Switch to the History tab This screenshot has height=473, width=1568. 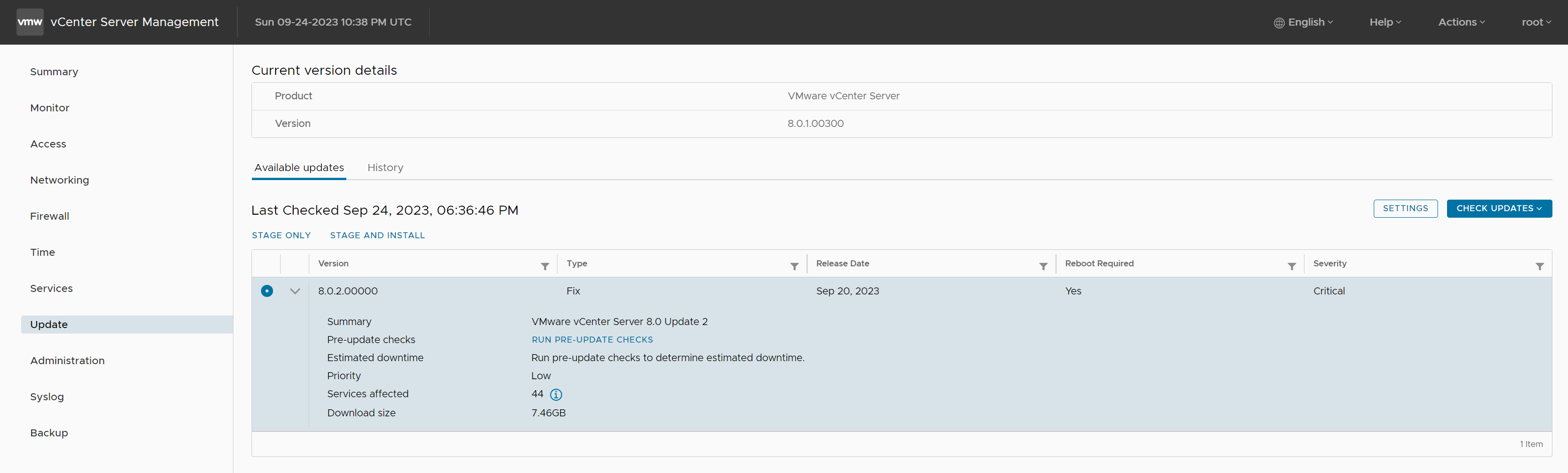pos(384,168)
